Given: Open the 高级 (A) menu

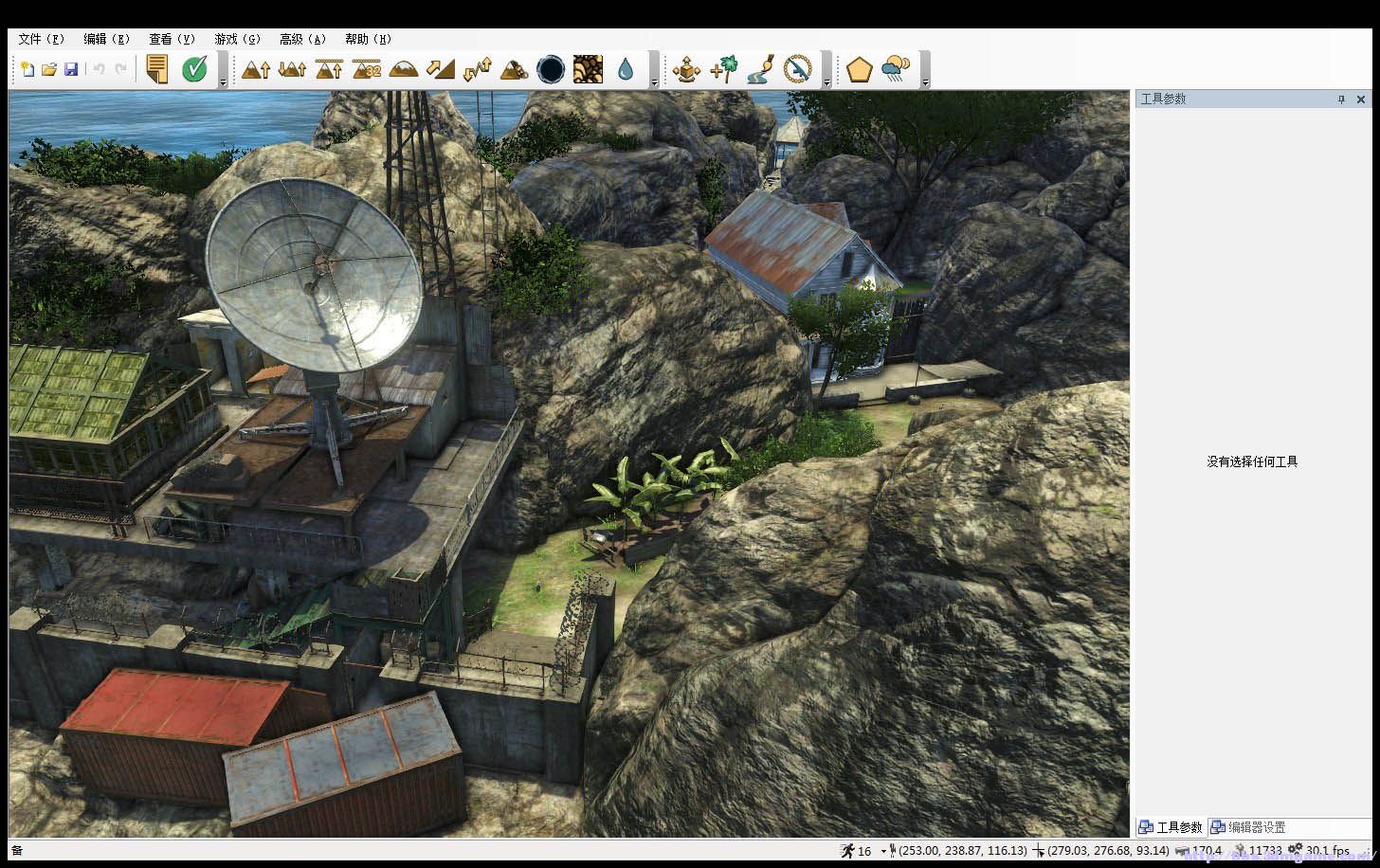Looking at the screenshot, I should click(x=302, y=39).
